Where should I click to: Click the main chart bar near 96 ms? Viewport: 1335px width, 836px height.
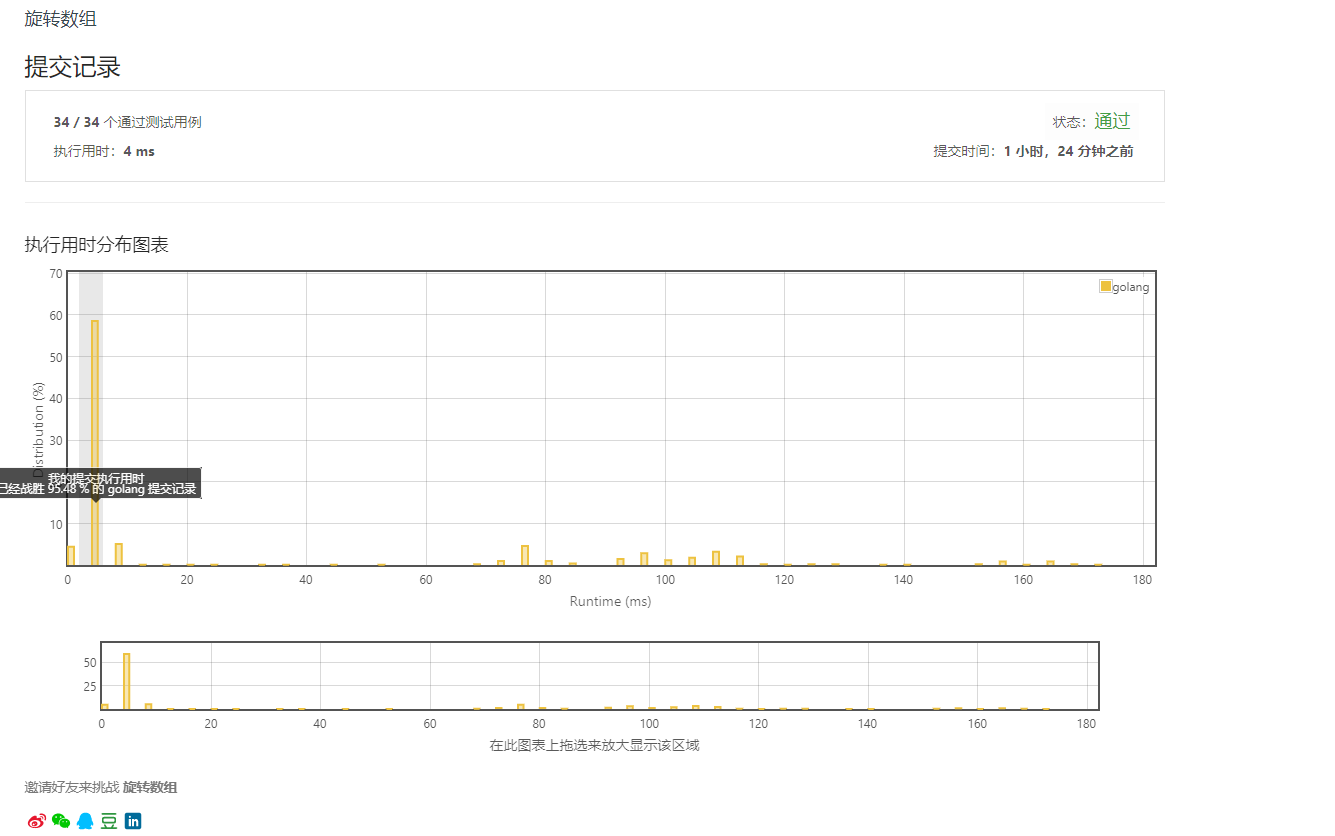click(644, 558)
